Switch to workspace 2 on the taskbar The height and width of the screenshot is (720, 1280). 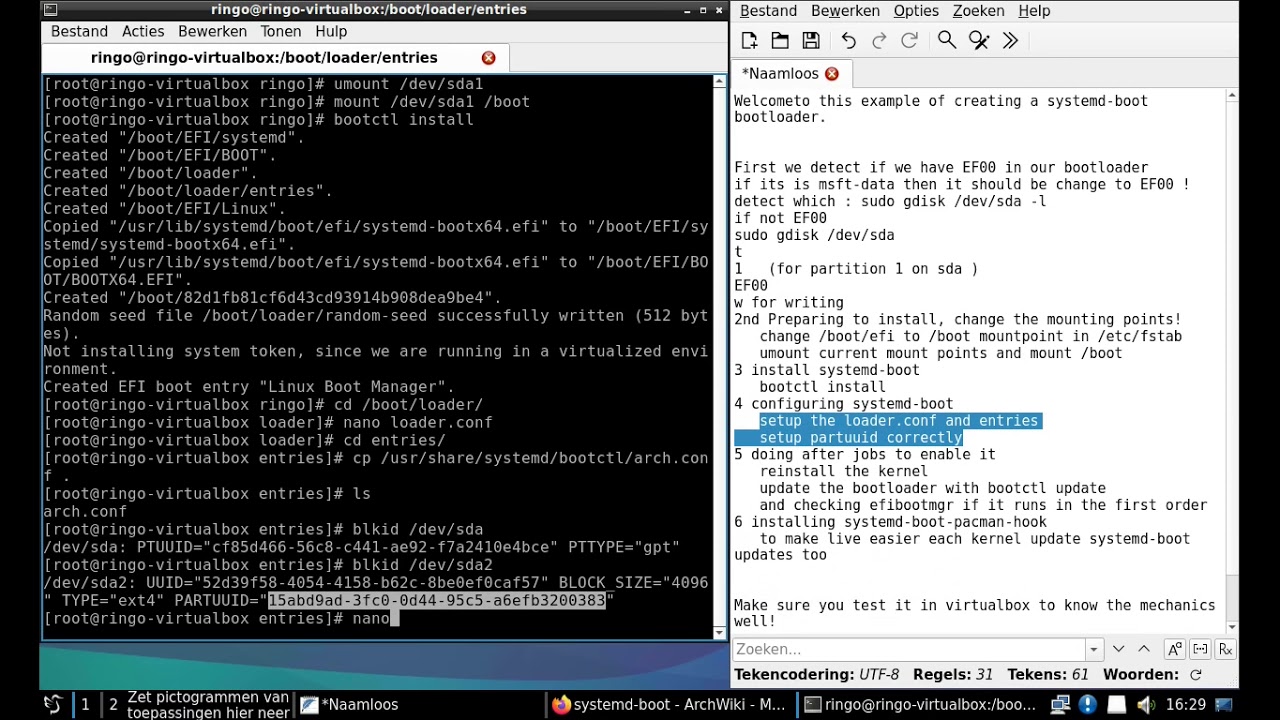tap(113, 705)
